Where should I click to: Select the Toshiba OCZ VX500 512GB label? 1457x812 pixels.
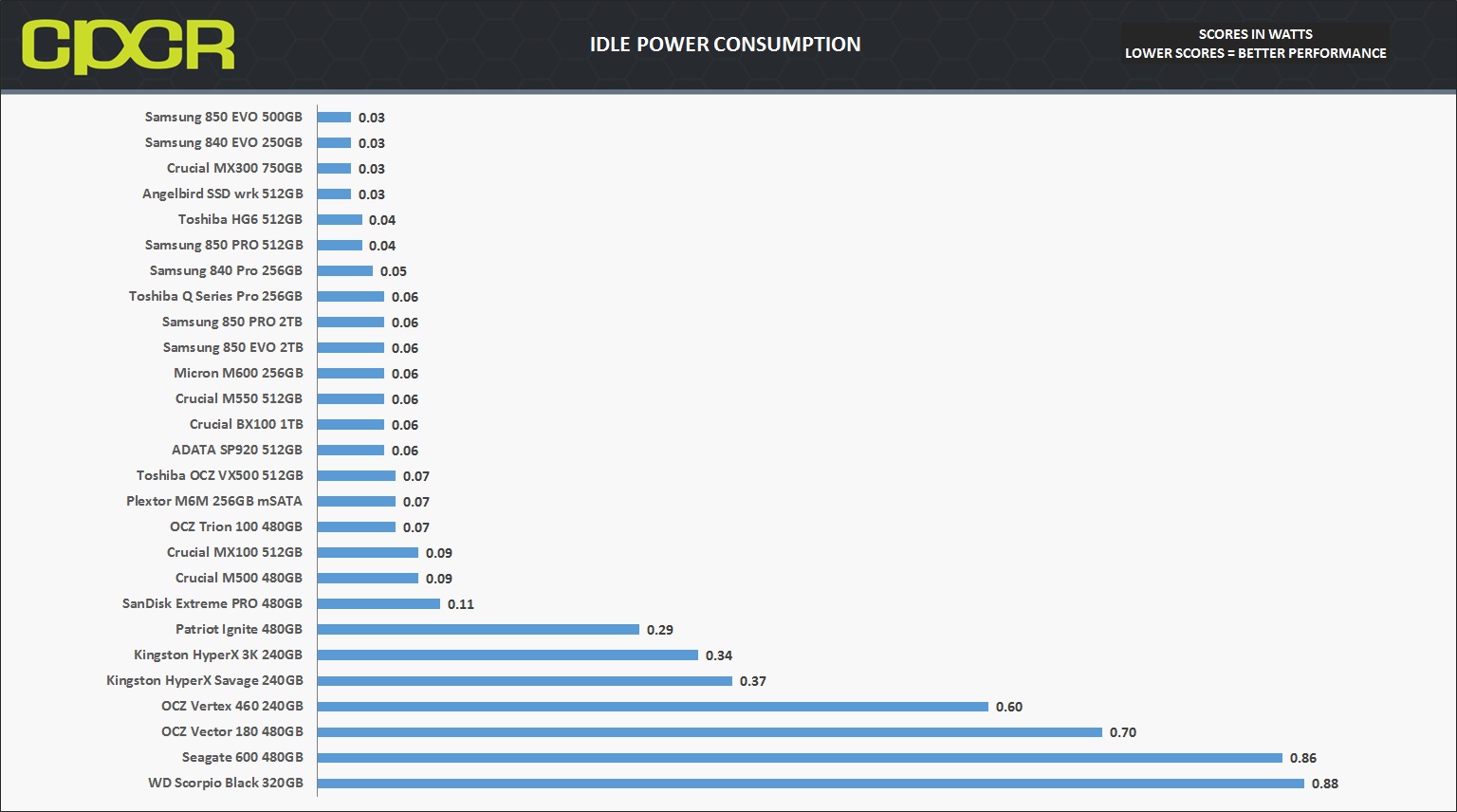(x=220, y=475)
